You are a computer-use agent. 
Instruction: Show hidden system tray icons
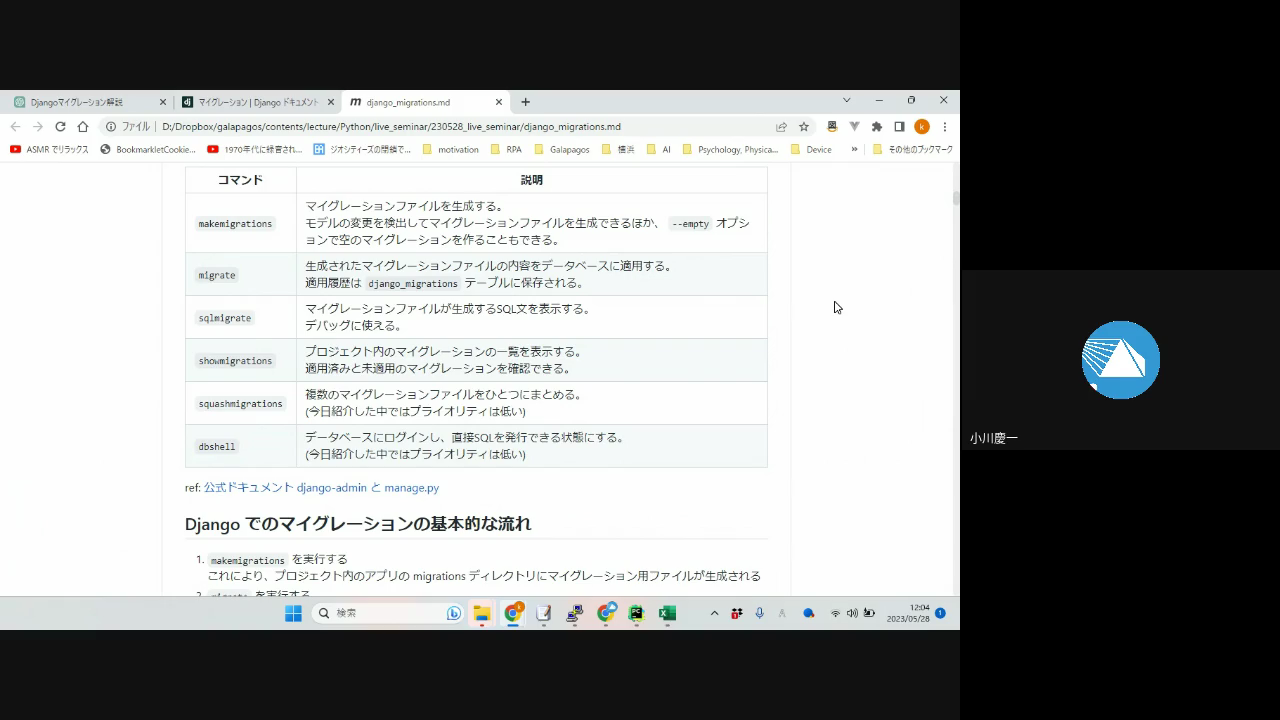click(714, 613)
